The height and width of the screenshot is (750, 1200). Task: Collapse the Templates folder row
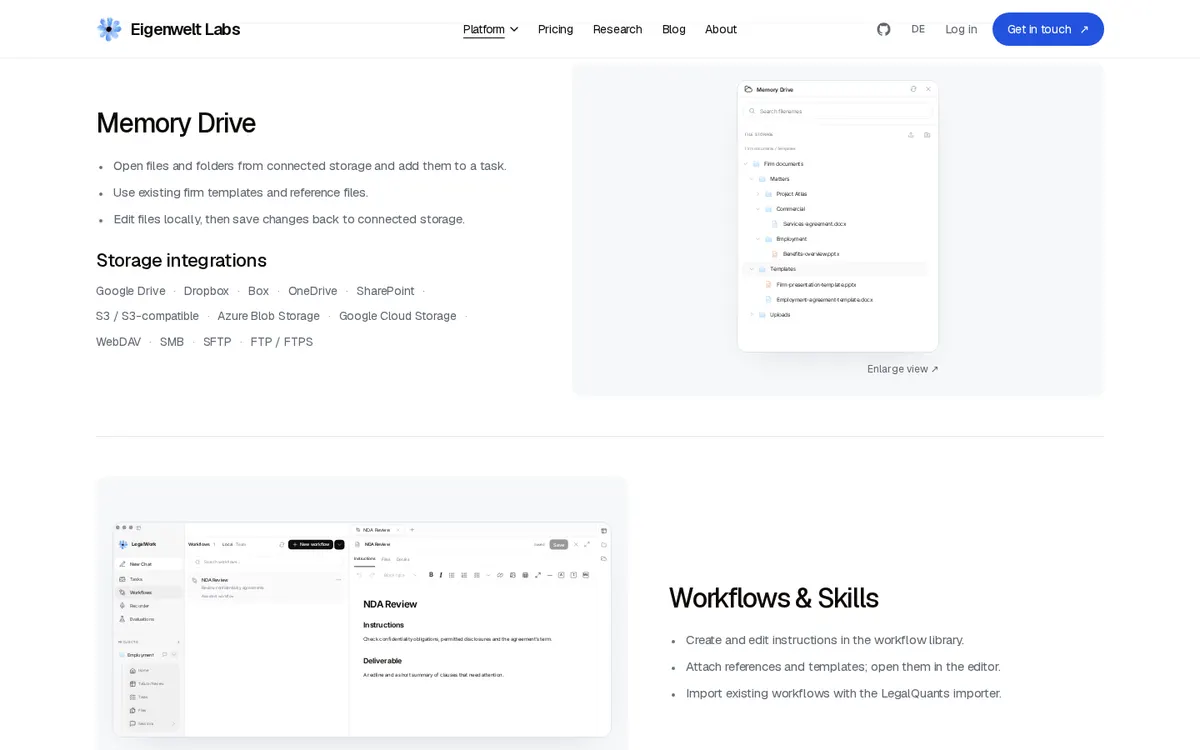pyautogui.click(x=836, y=269)
